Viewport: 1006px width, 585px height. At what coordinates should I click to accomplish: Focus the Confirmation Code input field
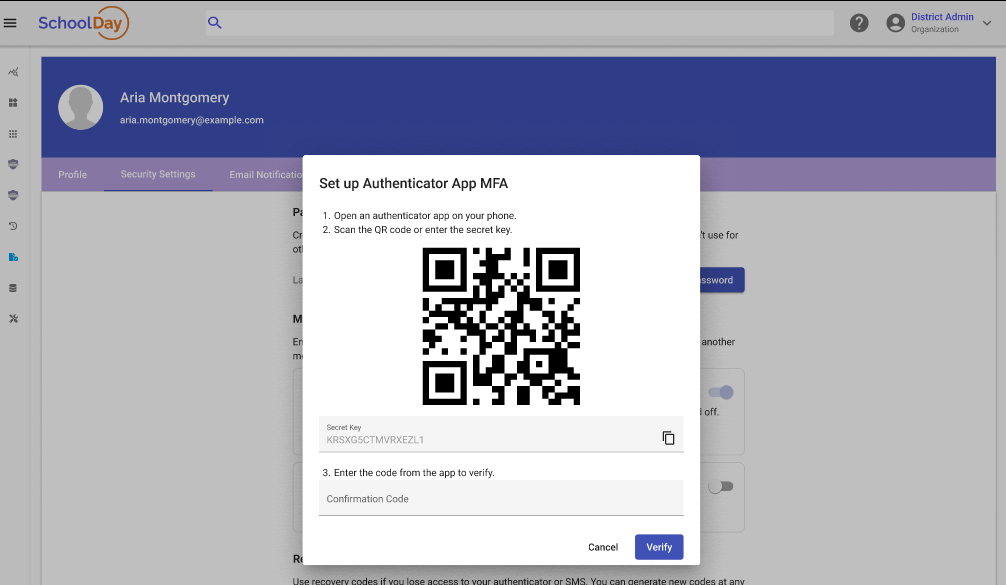click(x=501, y=498)
